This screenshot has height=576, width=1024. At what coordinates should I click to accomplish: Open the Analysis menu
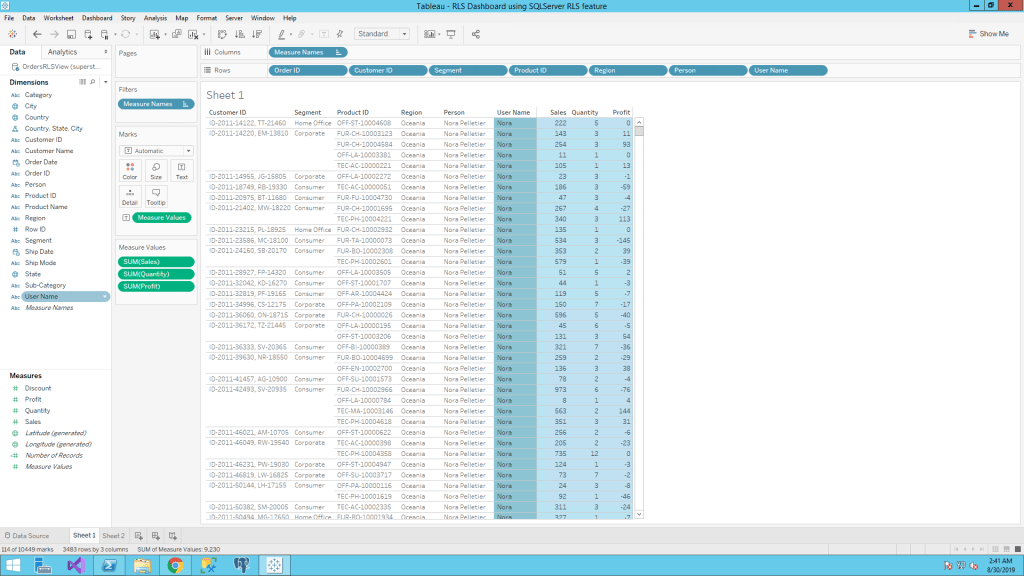click(155, 18)
